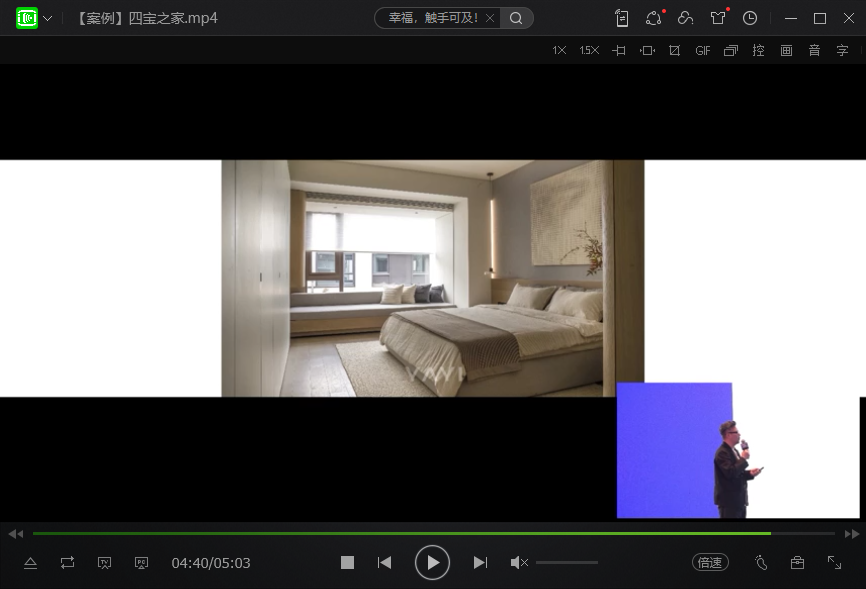Viewport: 866px width, 589px height.
Task: Click the bedroom video frame
Action: click(432, 278)
